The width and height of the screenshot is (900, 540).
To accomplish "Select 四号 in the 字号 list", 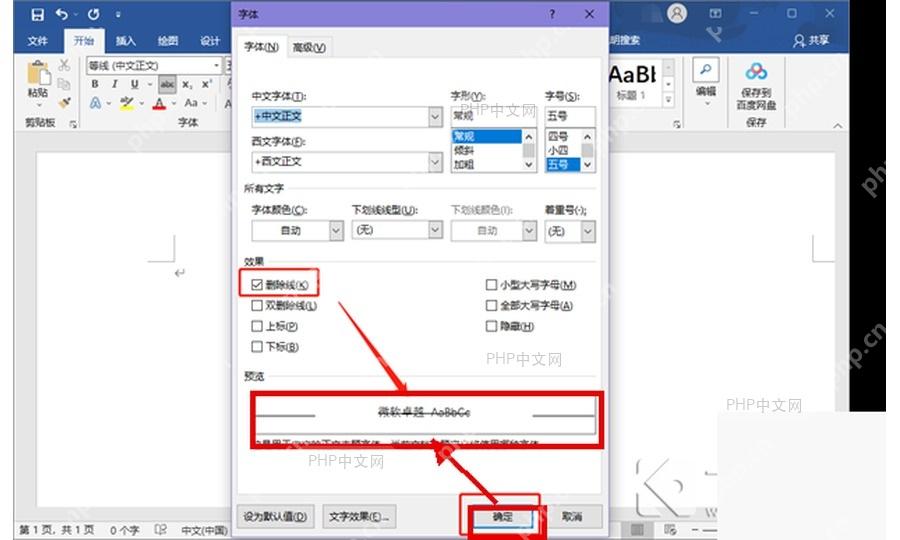I will 563,137.
